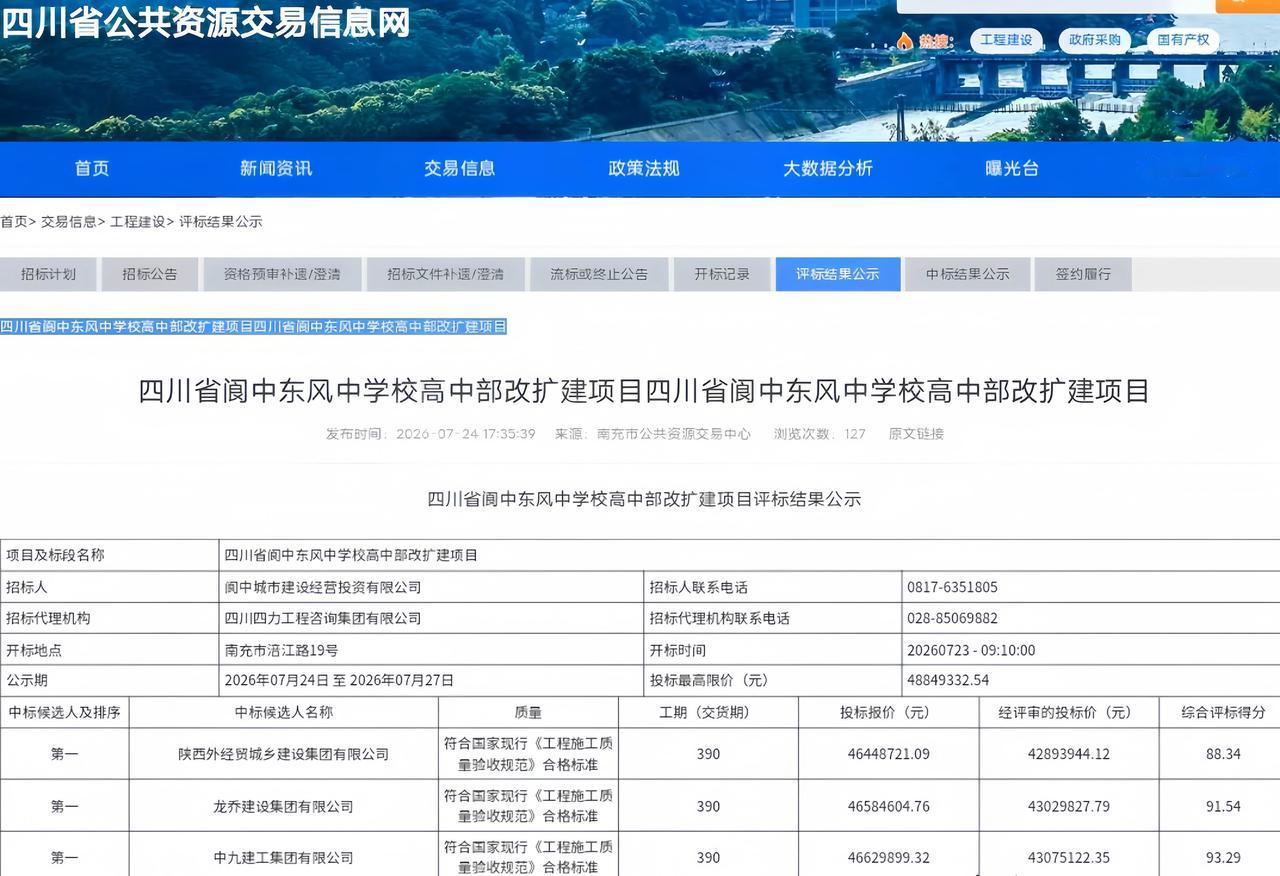Click 中标候选人名称 column header

pos(284,712)
